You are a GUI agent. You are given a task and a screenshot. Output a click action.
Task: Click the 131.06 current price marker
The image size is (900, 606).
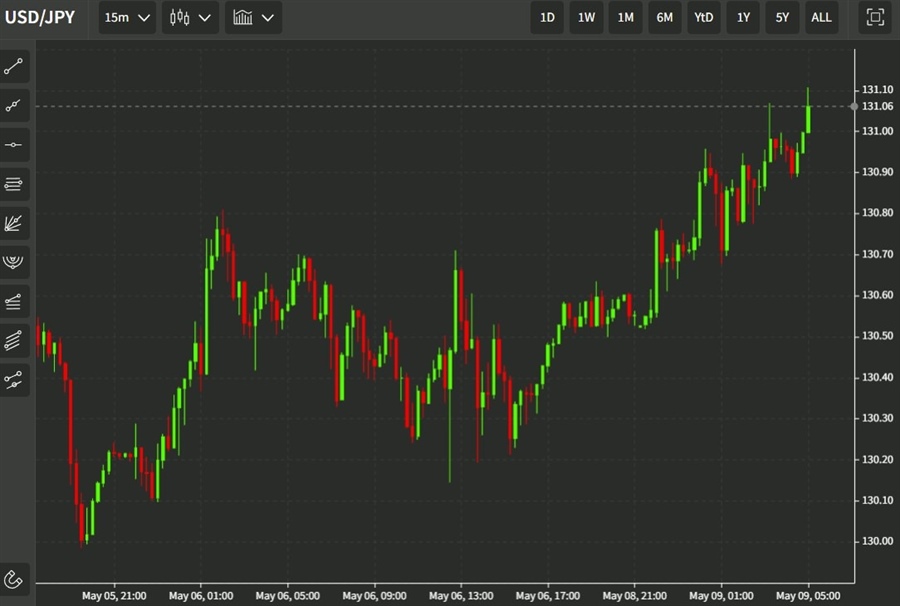(877, 106)
